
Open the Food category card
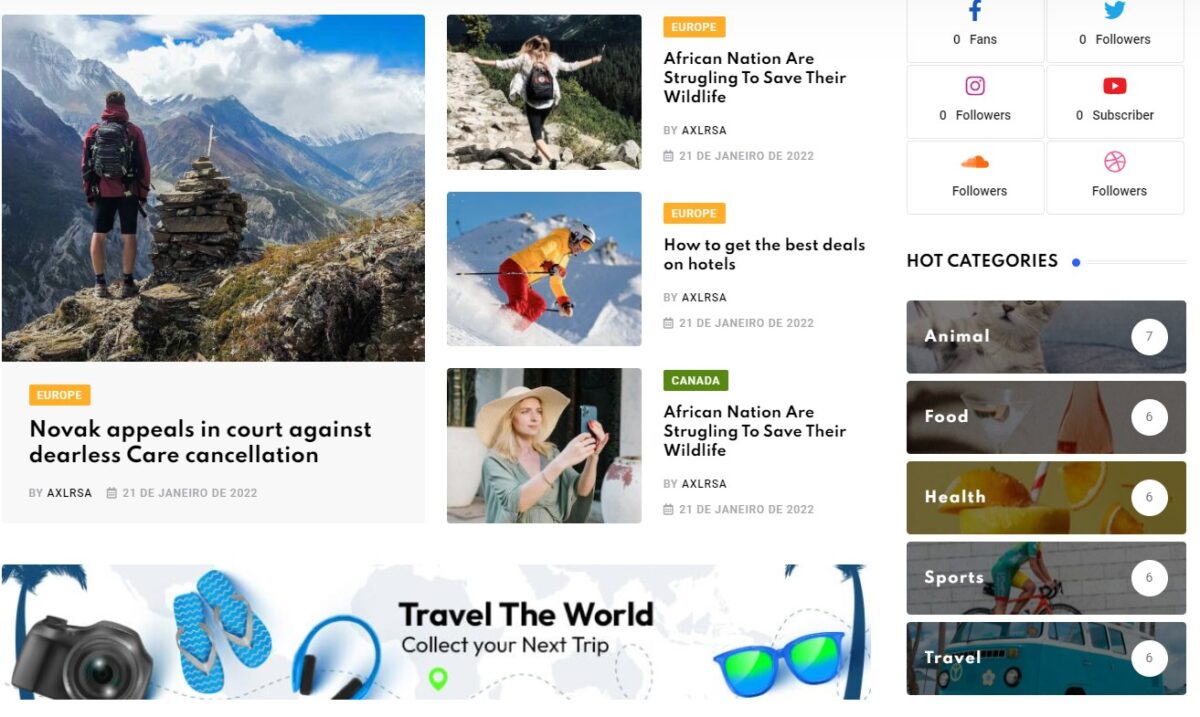(x=1046, y=417)
